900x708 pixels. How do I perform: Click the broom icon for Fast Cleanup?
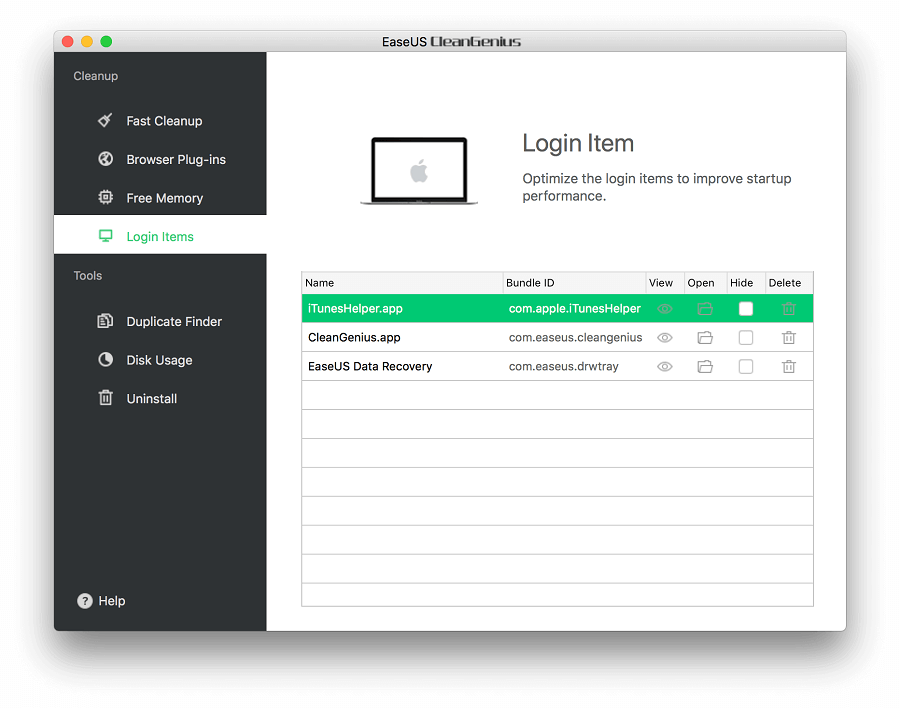[105, 120]
